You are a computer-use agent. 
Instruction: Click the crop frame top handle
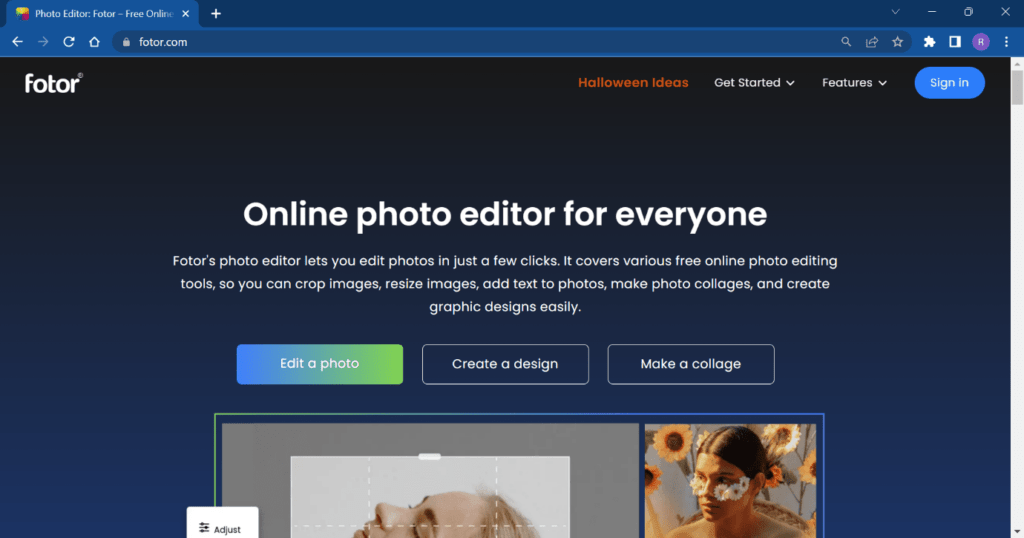(x=430, y=456)
